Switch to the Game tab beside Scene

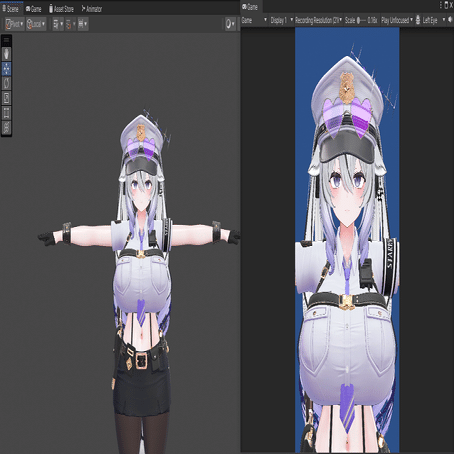pos(33,9)
